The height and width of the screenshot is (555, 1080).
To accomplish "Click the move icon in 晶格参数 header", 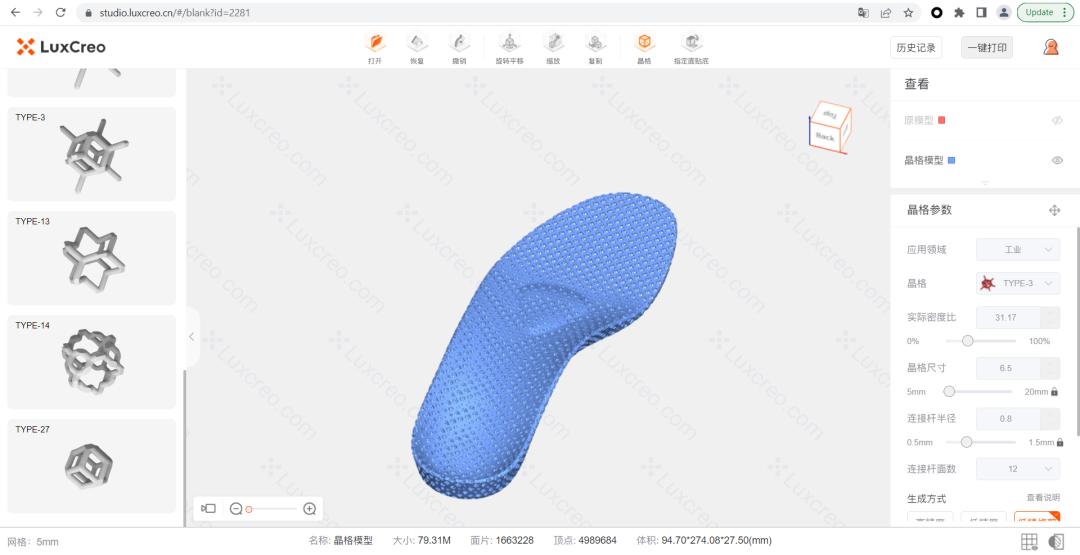I will coord(1054,210).
